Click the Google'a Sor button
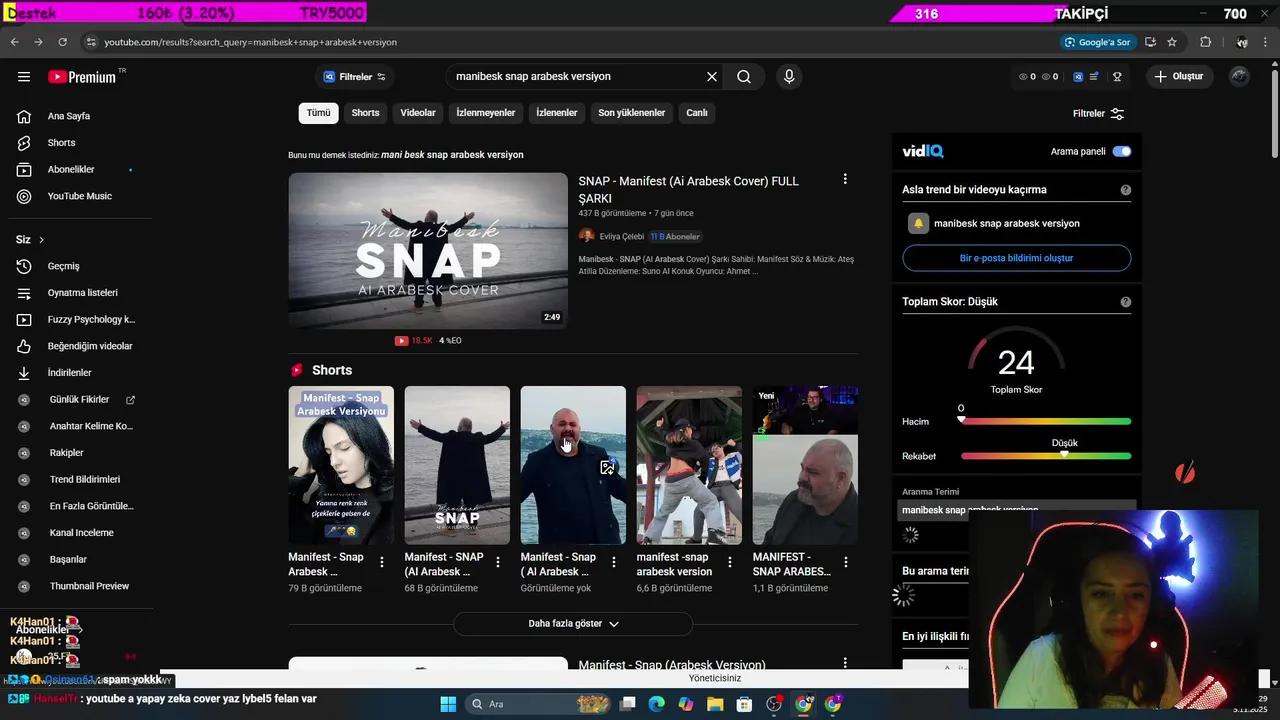1280x720 pixels. (x=1097, y=42)
